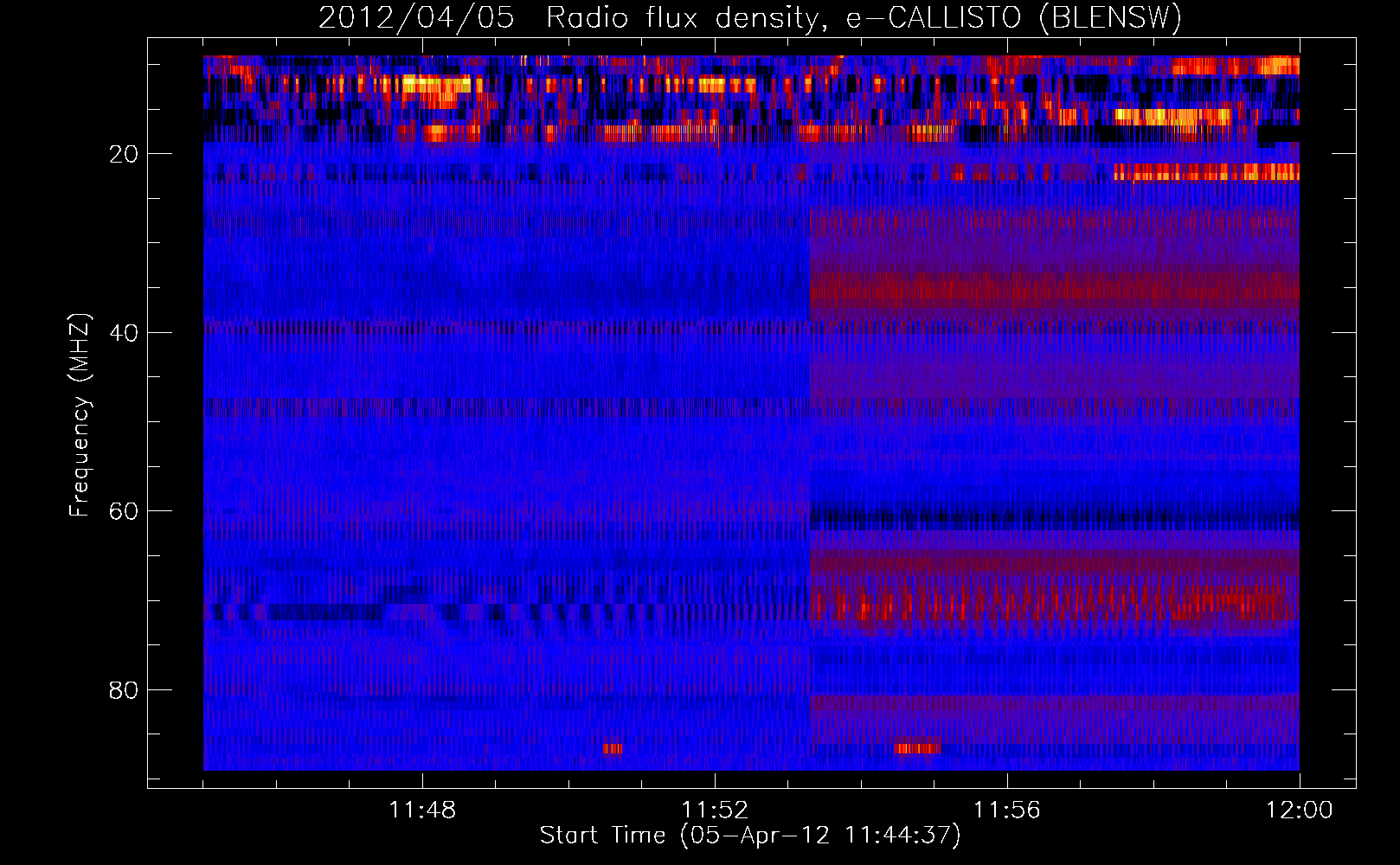Click the 11:56 time tick label
The width and height of the screenshot is (1400, 865).
(x=1007, y=811)
